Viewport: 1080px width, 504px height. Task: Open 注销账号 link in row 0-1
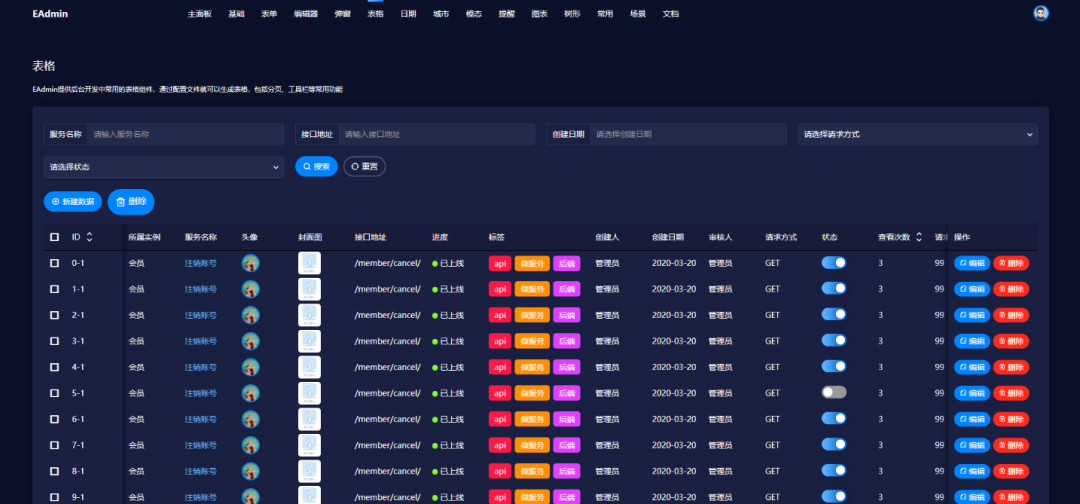(201, 263)
